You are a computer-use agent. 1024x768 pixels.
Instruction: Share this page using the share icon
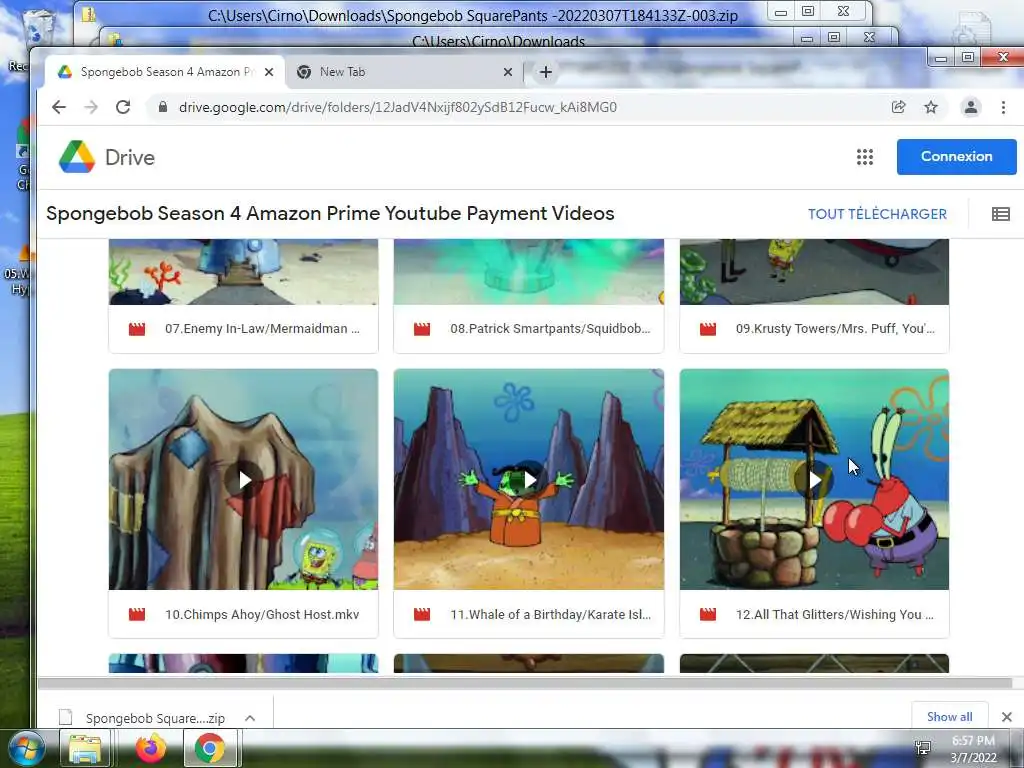click(899, 107)
